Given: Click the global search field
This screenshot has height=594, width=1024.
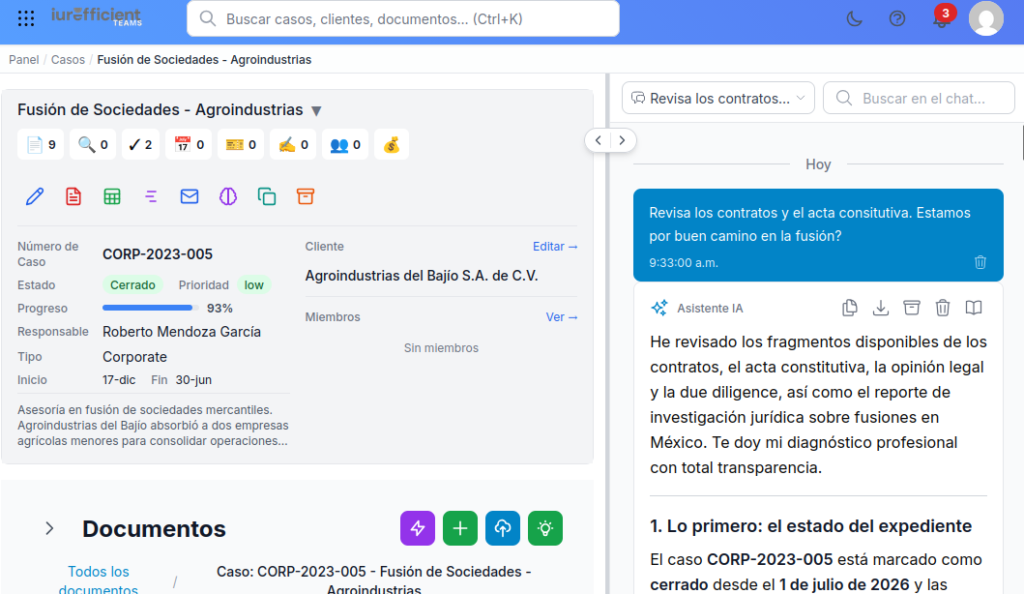Looking at the screenshot, I should click(403, 19).
